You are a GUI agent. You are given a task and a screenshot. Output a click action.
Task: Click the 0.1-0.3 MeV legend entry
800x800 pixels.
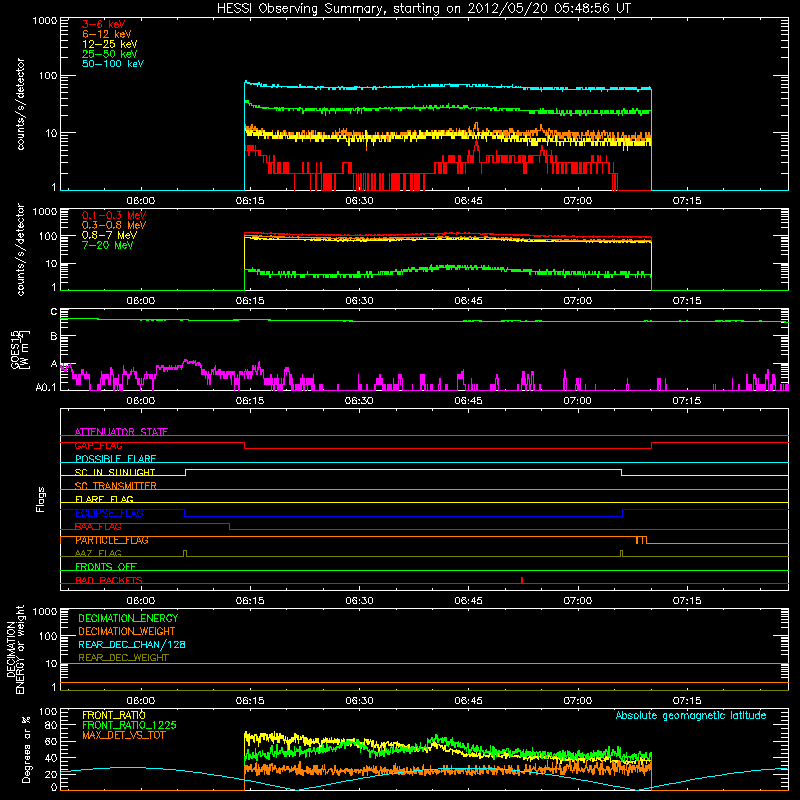114,215
